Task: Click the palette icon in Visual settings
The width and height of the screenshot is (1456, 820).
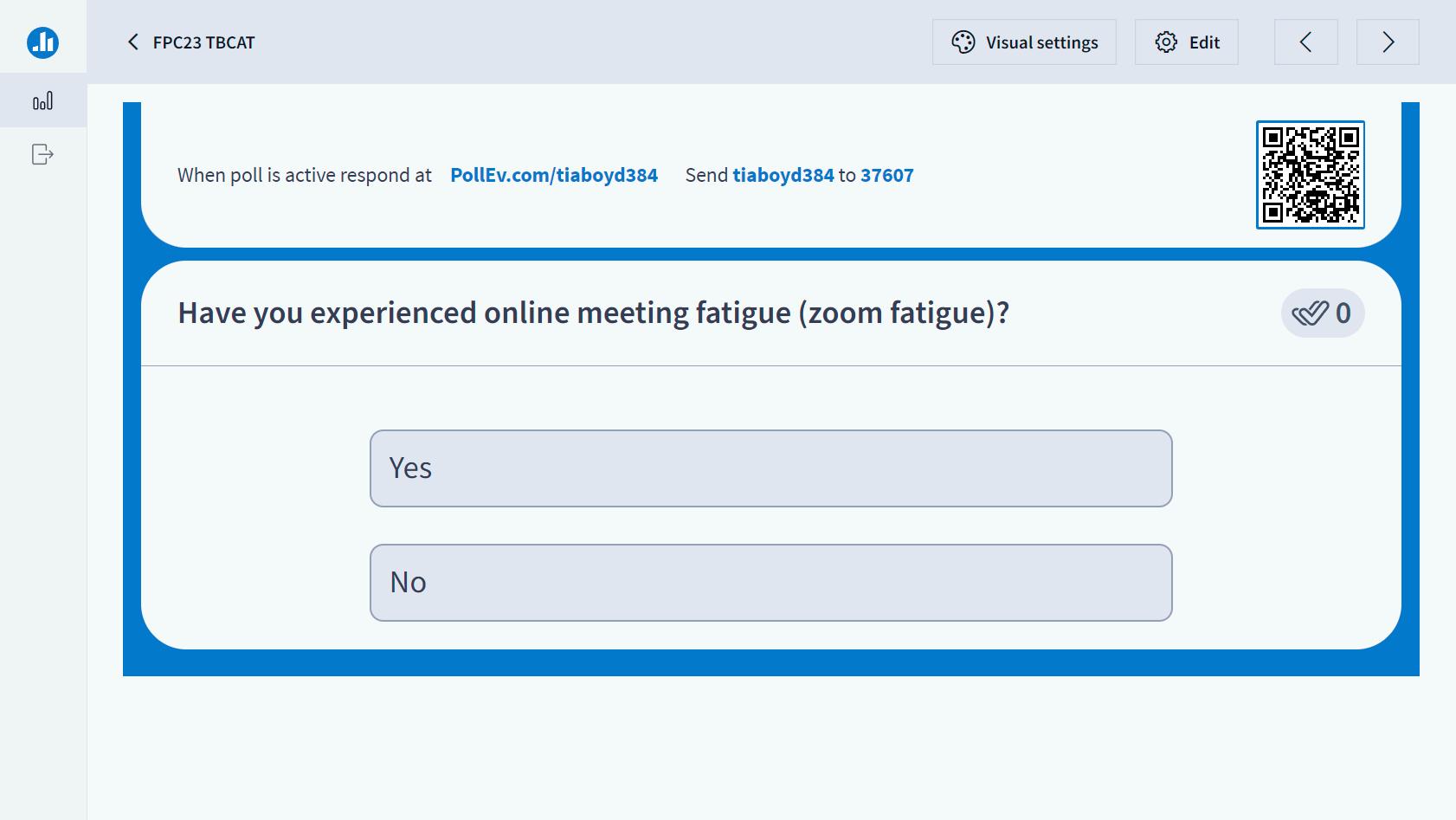Action: (x=963, y=42)
